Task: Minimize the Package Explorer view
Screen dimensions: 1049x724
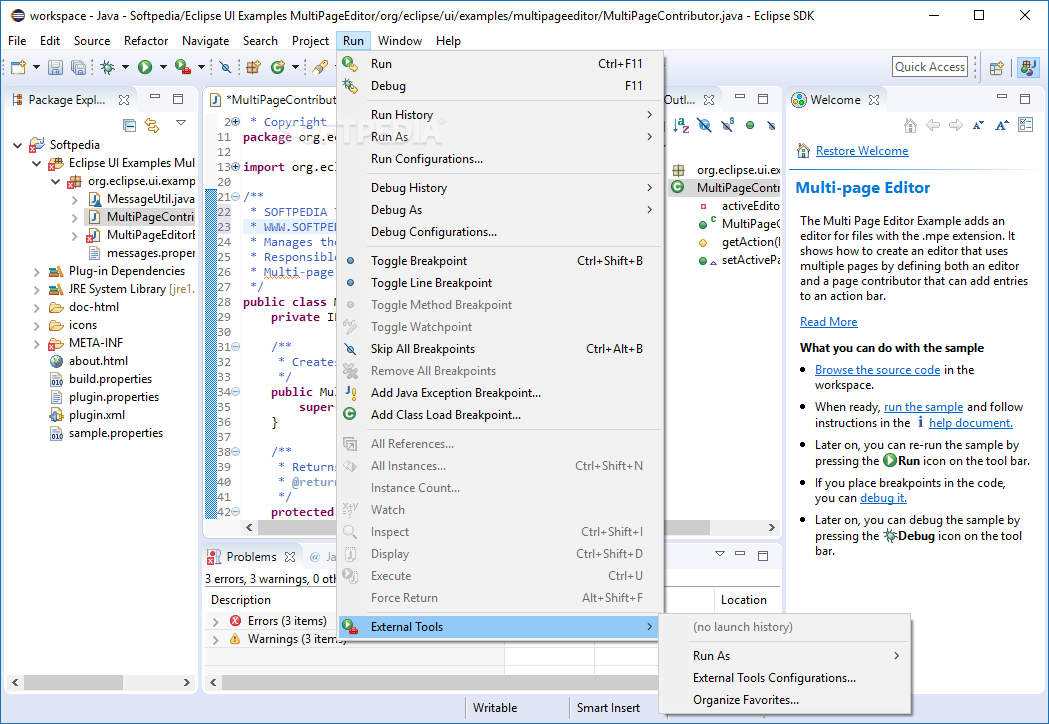Action: click(155, 98)
